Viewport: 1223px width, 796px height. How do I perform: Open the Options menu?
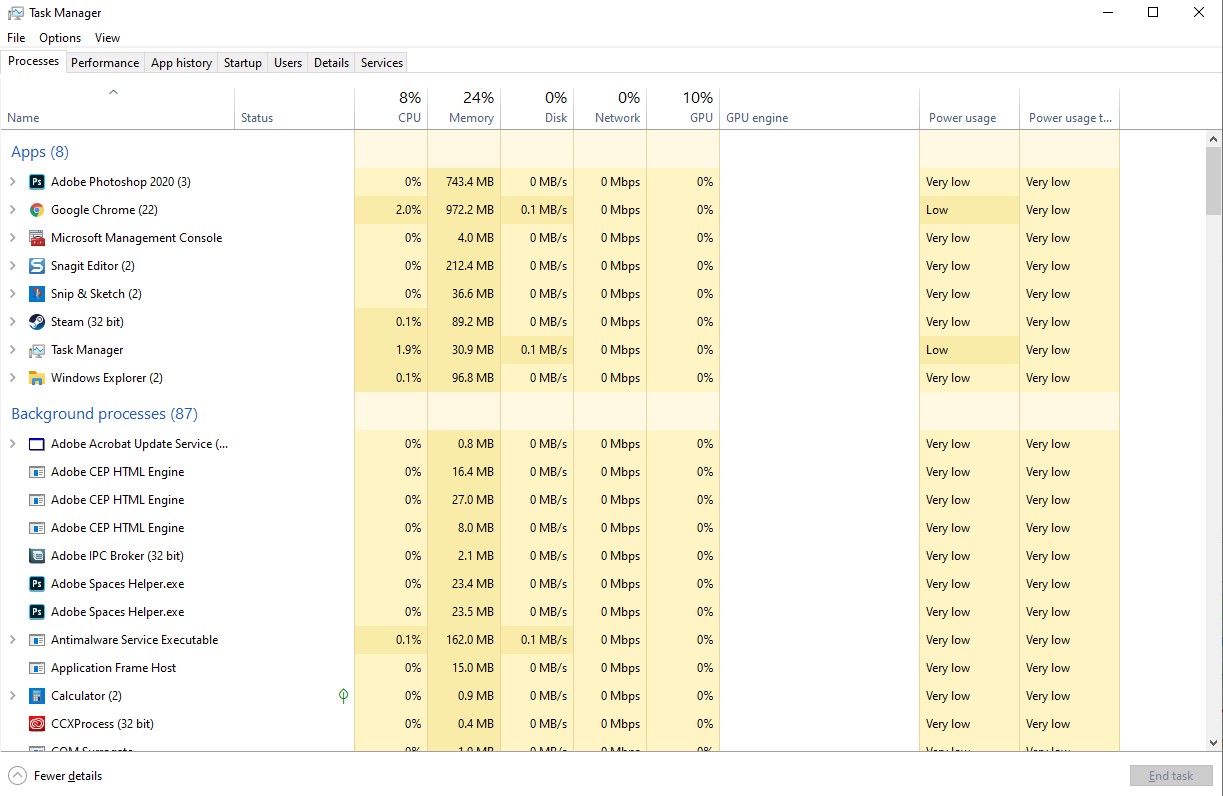[x=60, y=38]
